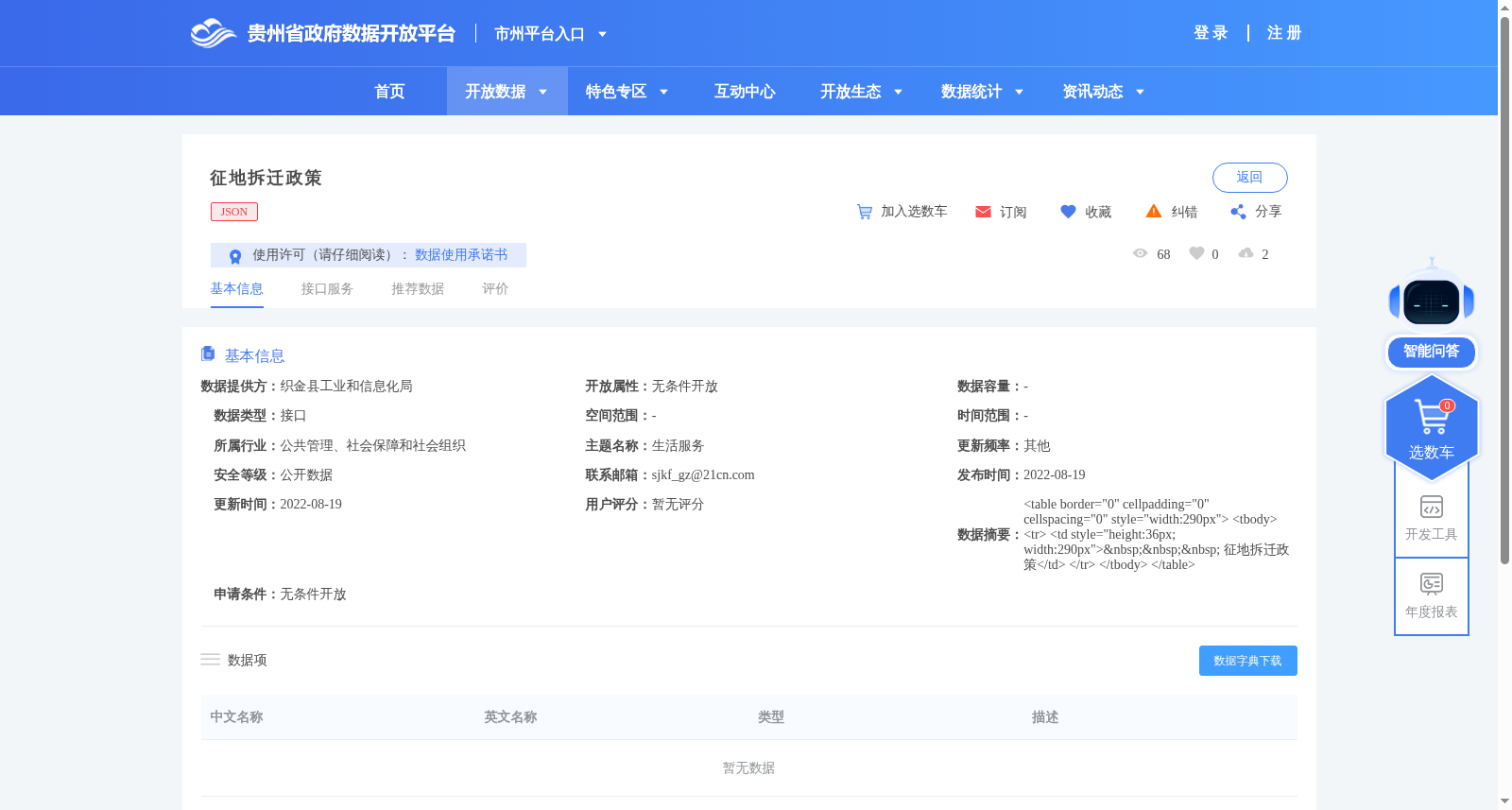1512x810 pixels.
Task: Click the 英文名称 column header
Action: [x=510, y=717]
